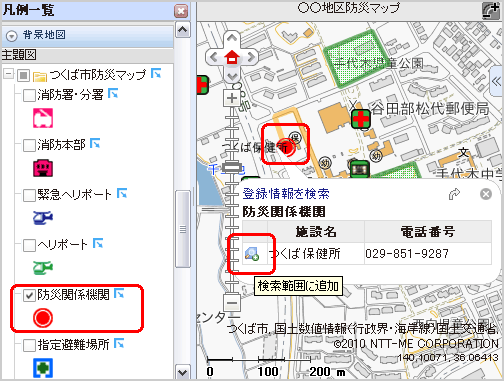Image resolution: width=504 pixels, height=381 pixels.
Task: Click the zoom level slider handle
Action: click(x=232, y=167)
